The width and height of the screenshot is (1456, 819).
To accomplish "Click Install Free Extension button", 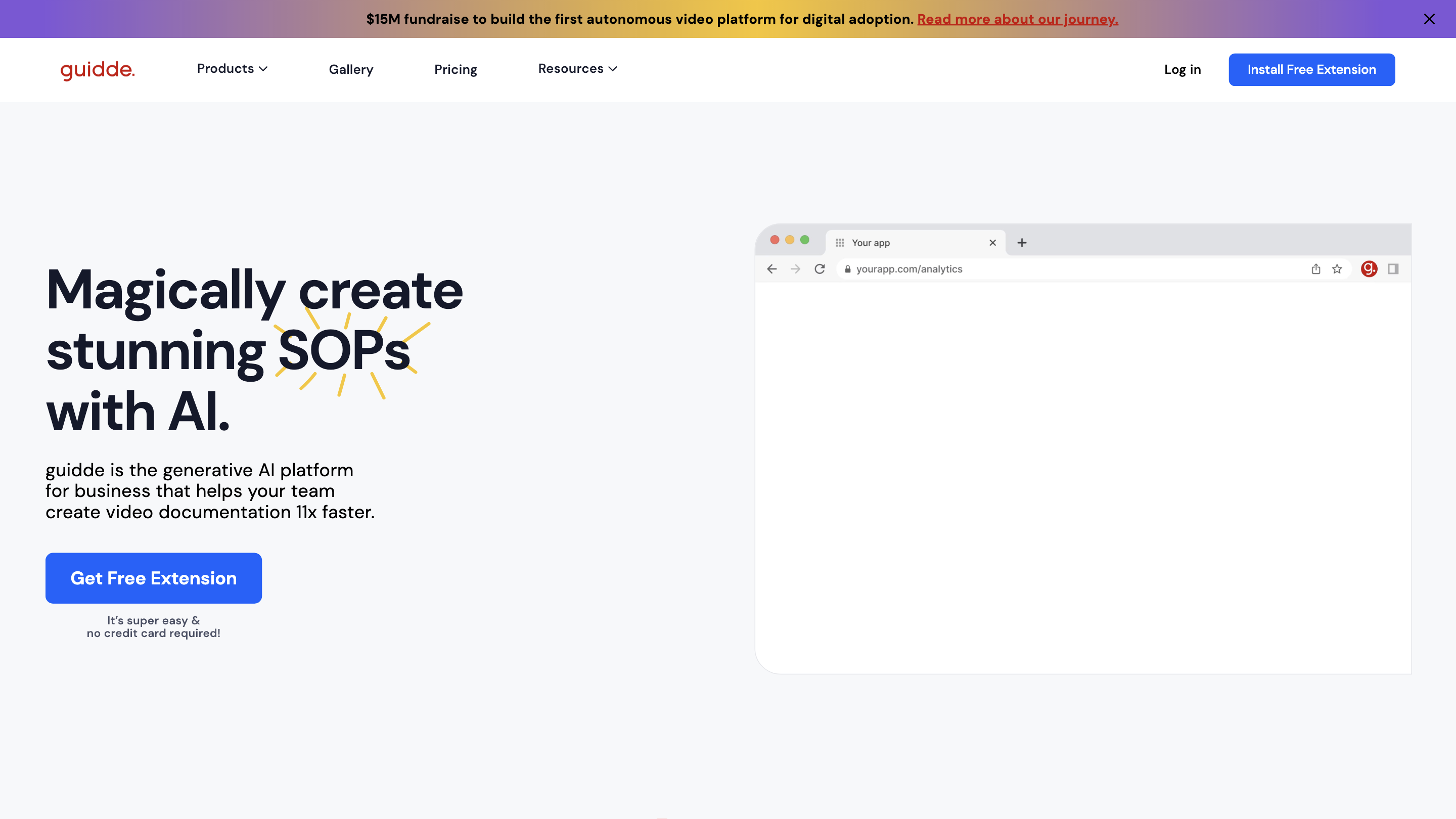I will point(1311,70).
